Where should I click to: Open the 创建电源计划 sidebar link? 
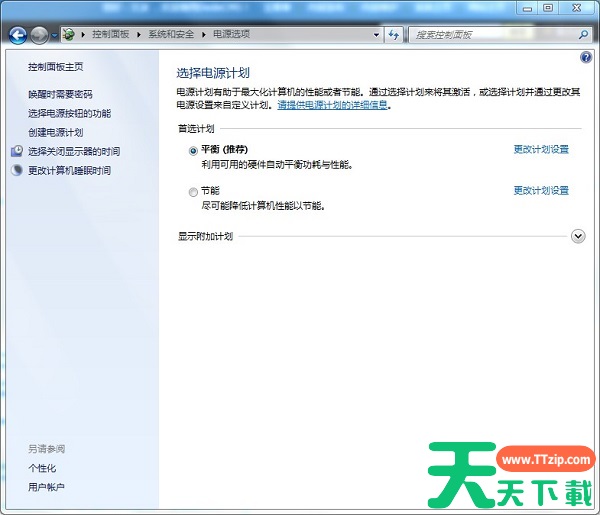point(56,132)
